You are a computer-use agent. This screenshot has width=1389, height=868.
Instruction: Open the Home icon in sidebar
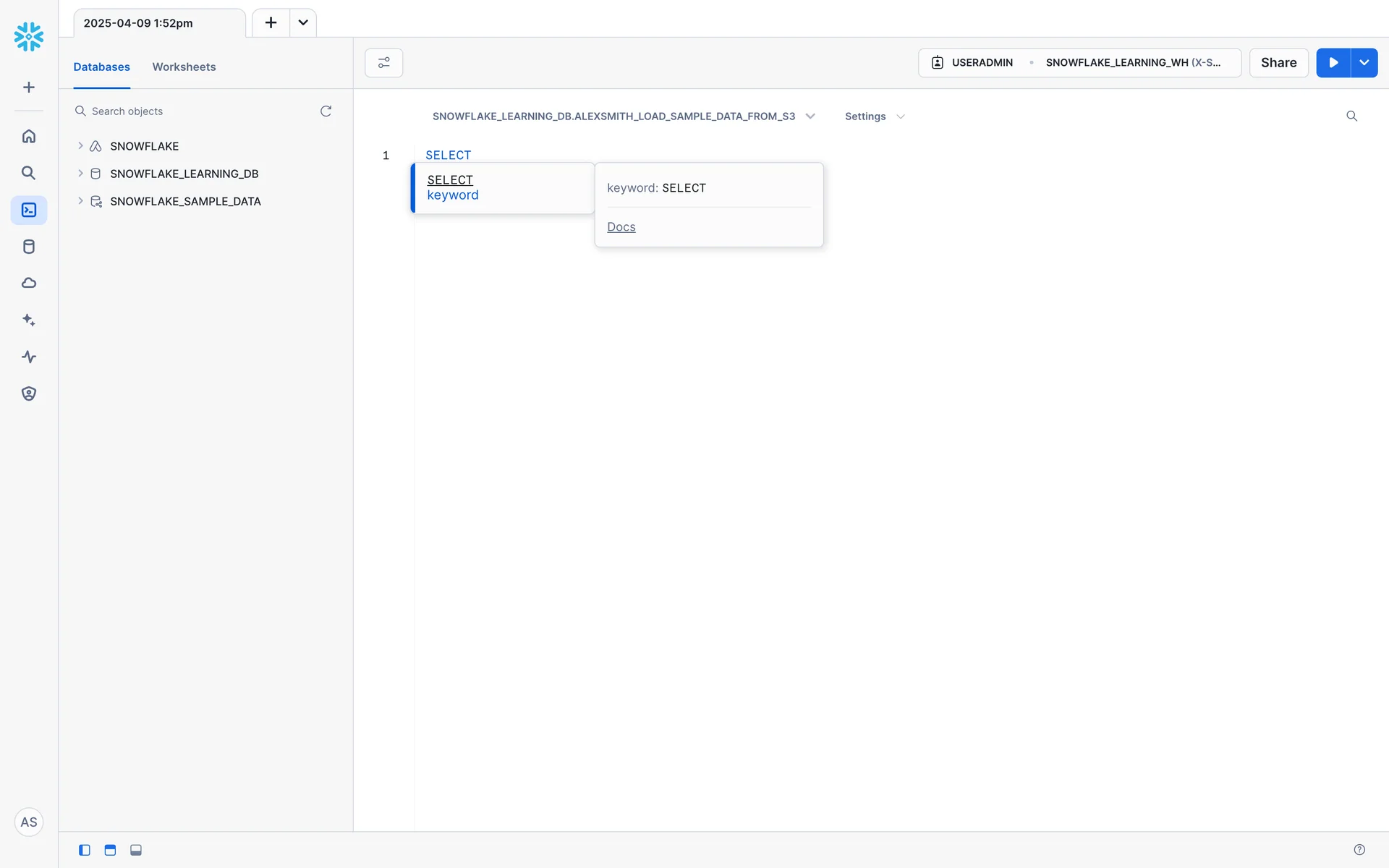tap(29, 136)
